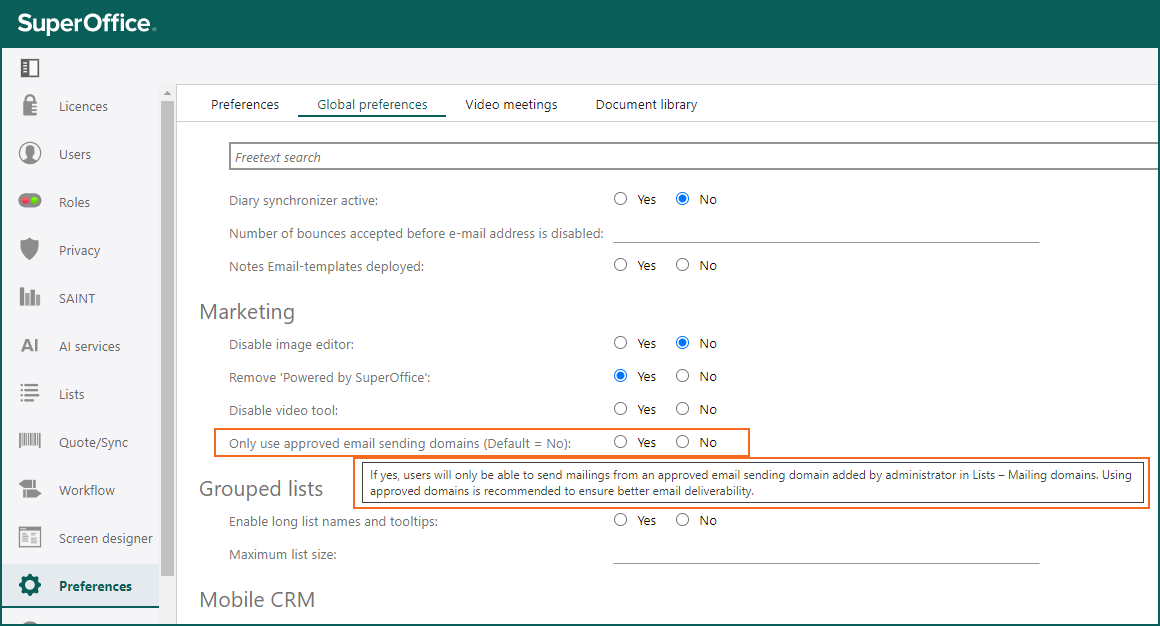
Task: Open AI services icon
Action: point(30,346)
